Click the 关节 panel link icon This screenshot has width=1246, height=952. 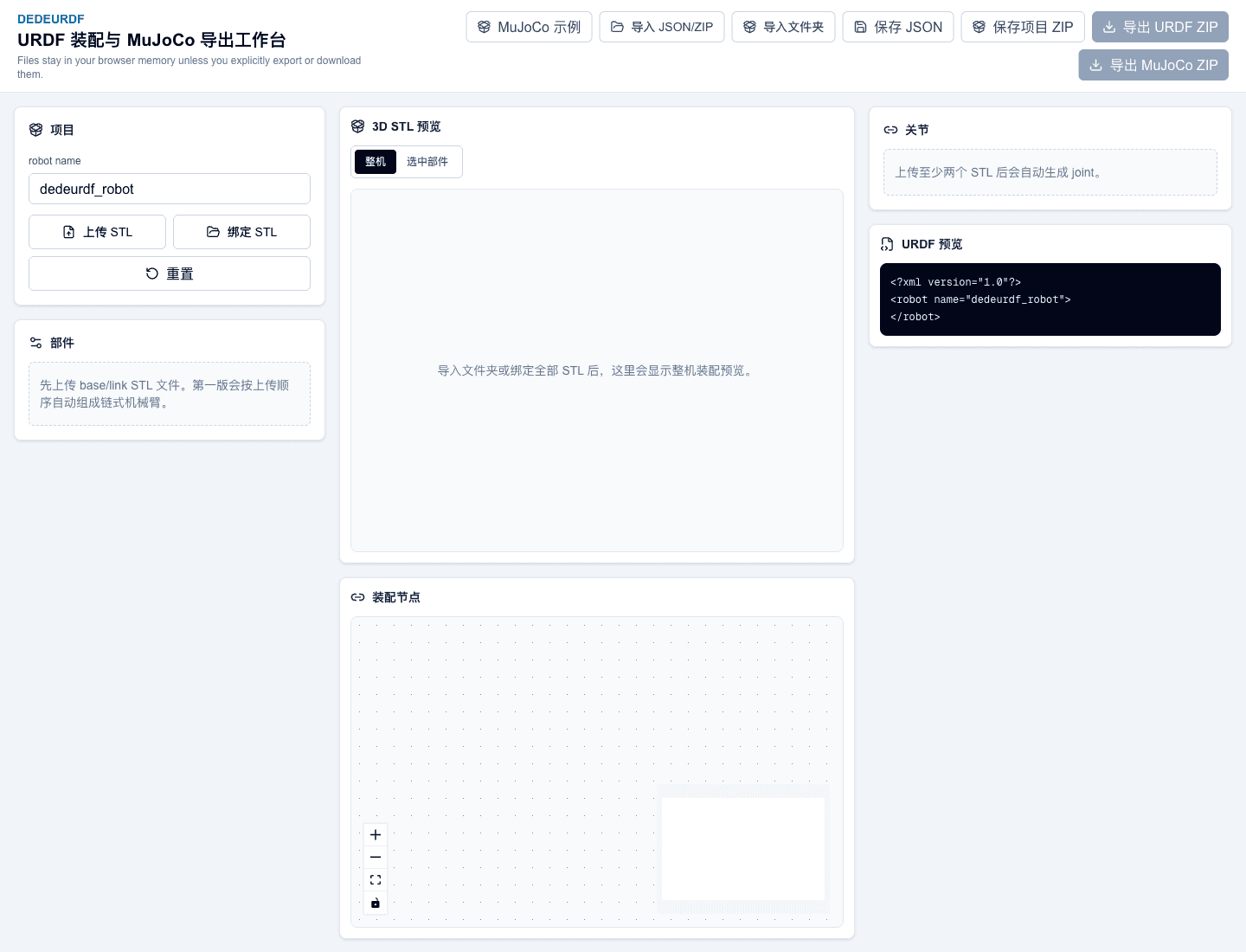click(890, 130)
